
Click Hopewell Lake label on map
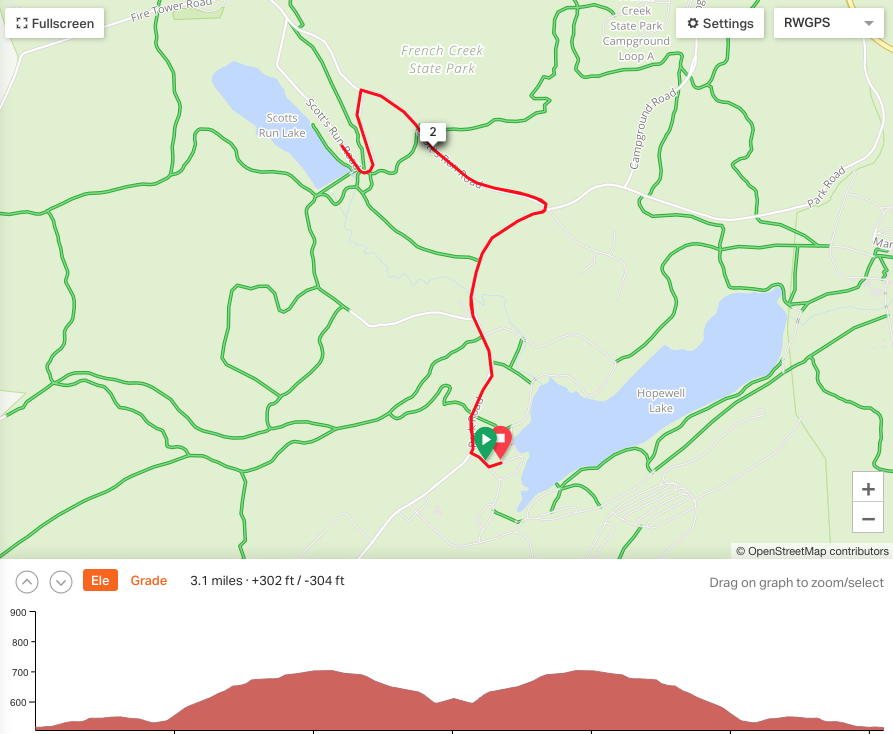[x=661, y=400]
